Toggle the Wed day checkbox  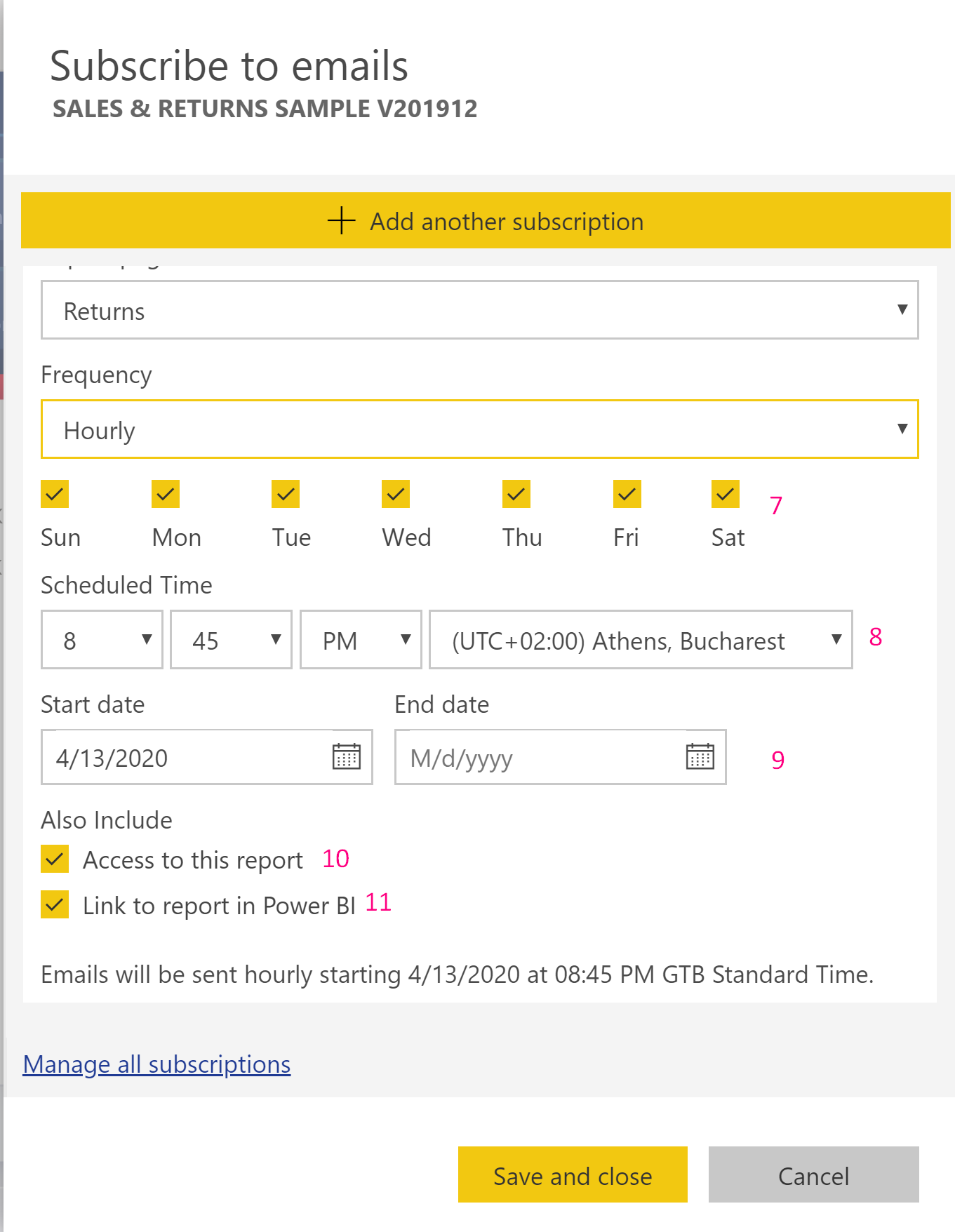tap(396, 494)
